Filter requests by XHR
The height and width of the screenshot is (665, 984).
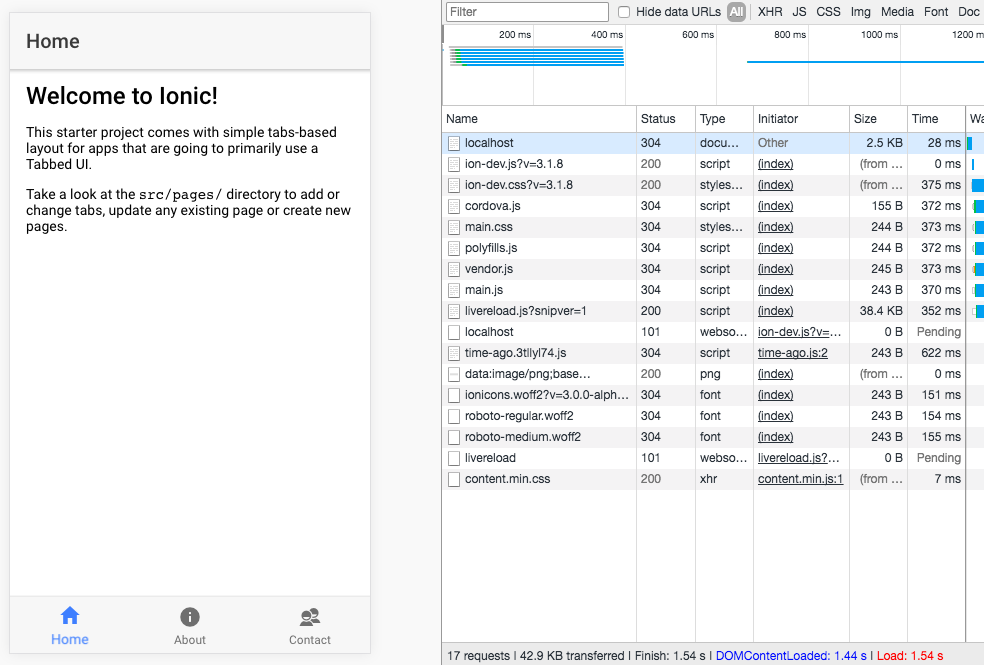(x=769, y=12)
